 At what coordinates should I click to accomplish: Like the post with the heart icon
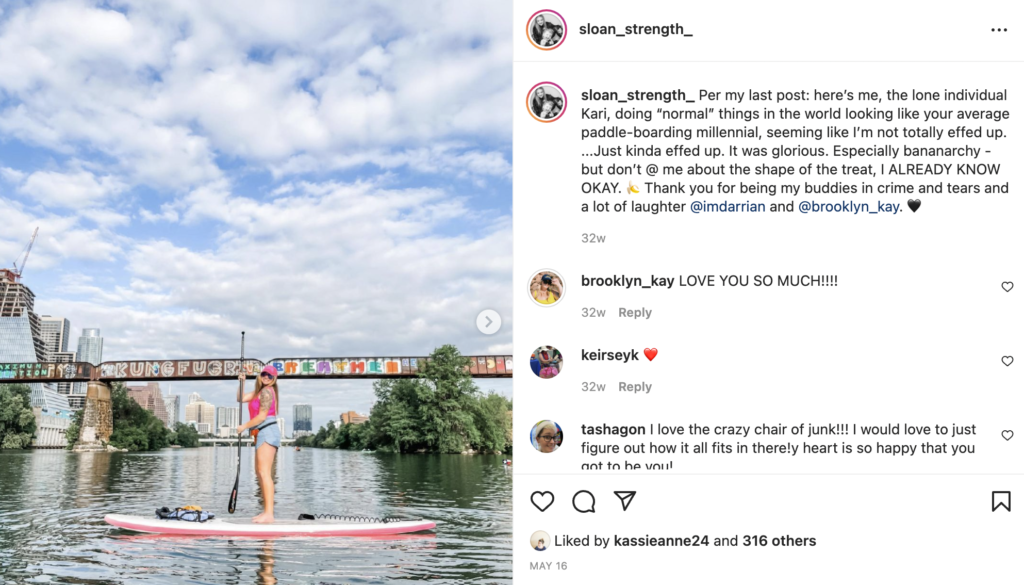click(542, 501)
